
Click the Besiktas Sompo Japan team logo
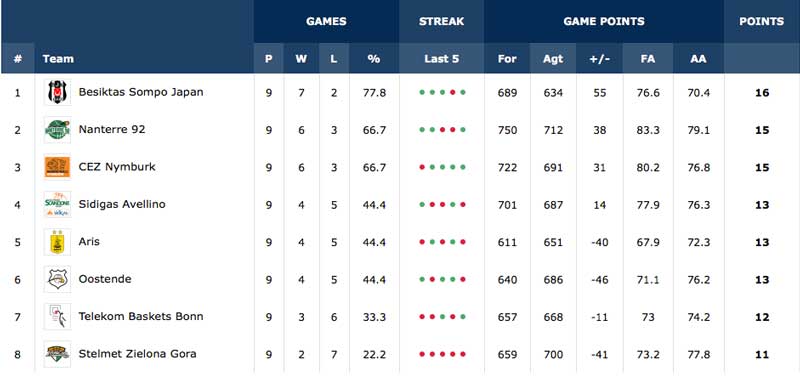tap(57, 92)
